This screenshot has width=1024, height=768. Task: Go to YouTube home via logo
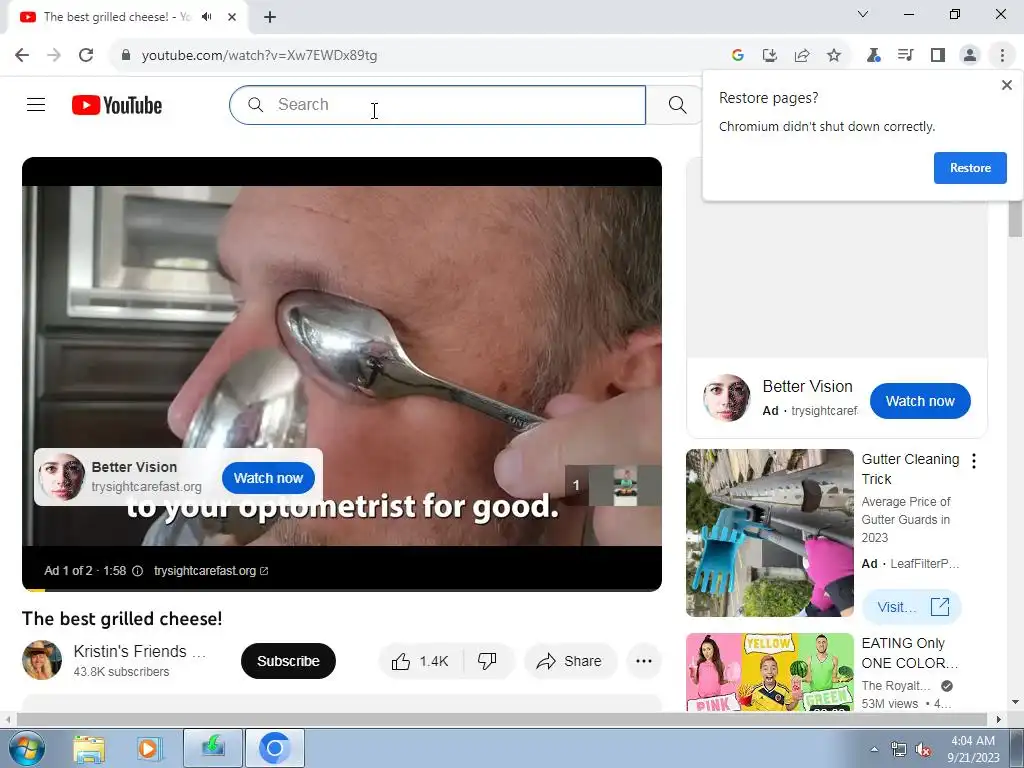click(x=117, y=105)
